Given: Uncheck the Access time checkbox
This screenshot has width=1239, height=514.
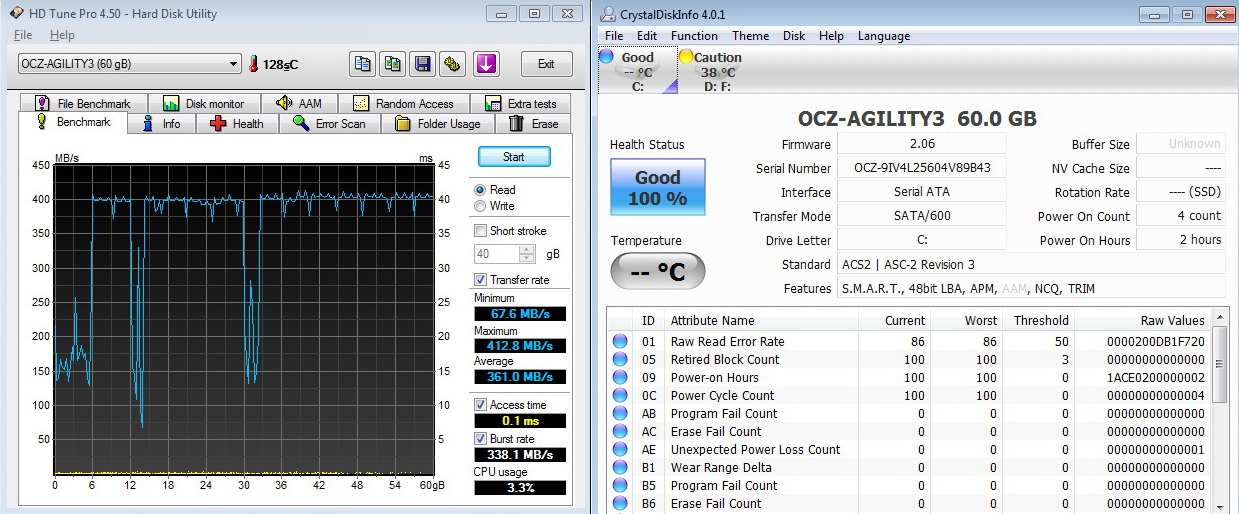Looking at the screenshot, I should (x=481, y=405).
